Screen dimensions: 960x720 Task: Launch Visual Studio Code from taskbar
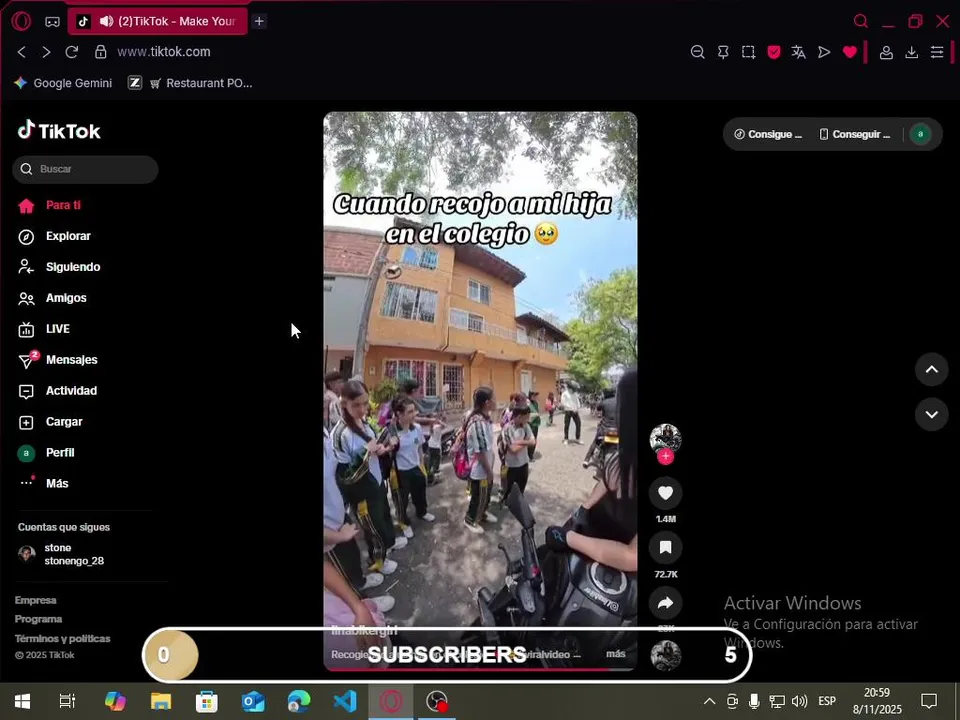(x=345, y=701)
